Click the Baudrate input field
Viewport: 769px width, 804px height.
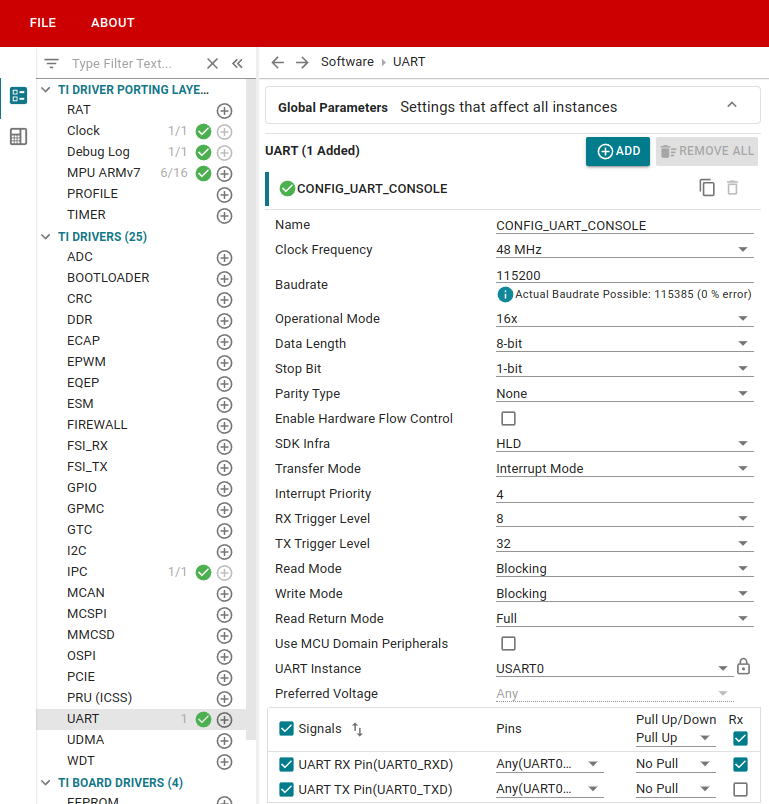coord(623,275)
